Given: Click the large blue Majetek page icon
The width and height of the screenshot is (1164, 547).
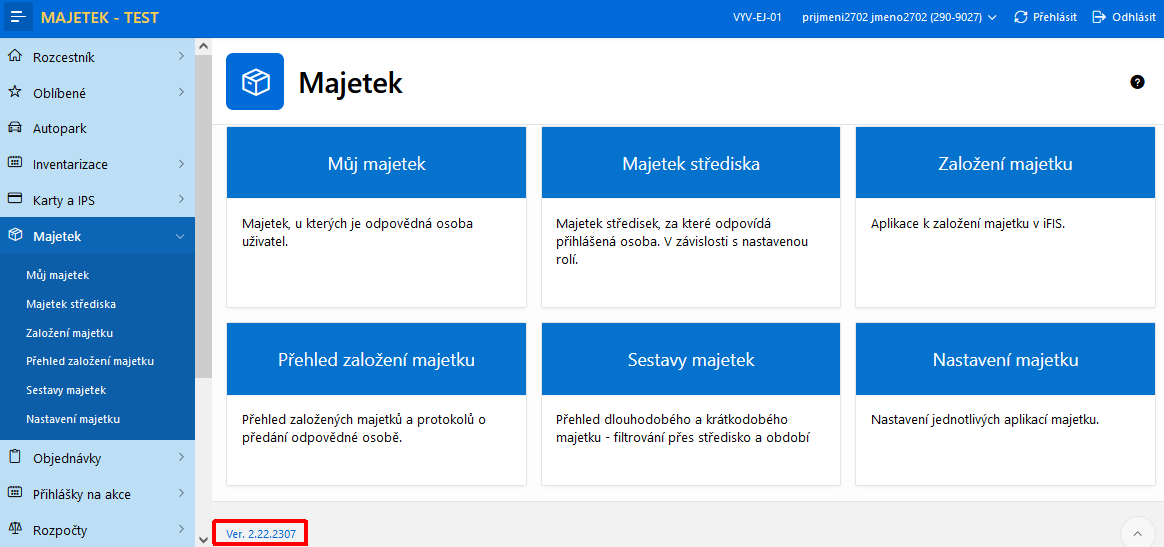Looking at the screenshot, I should (x=255, y=82).
